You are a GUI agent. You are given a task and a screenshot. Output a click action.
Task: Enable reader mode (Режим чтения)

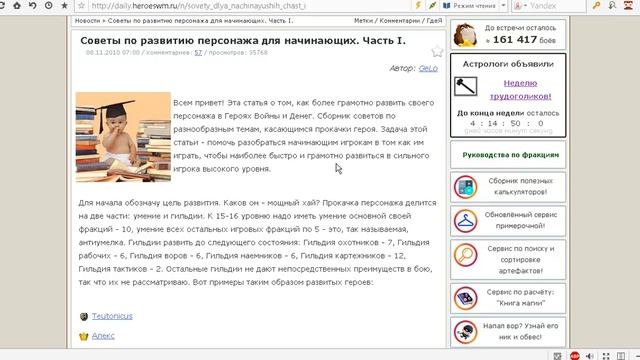[470, 6]
